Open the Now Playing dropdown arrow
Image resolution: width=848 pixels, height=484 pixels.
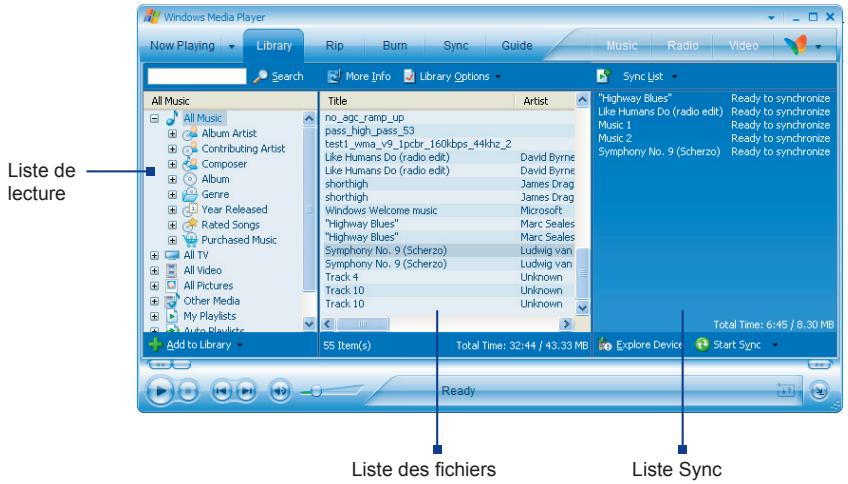pyautogui.click(x=231, y=47)
